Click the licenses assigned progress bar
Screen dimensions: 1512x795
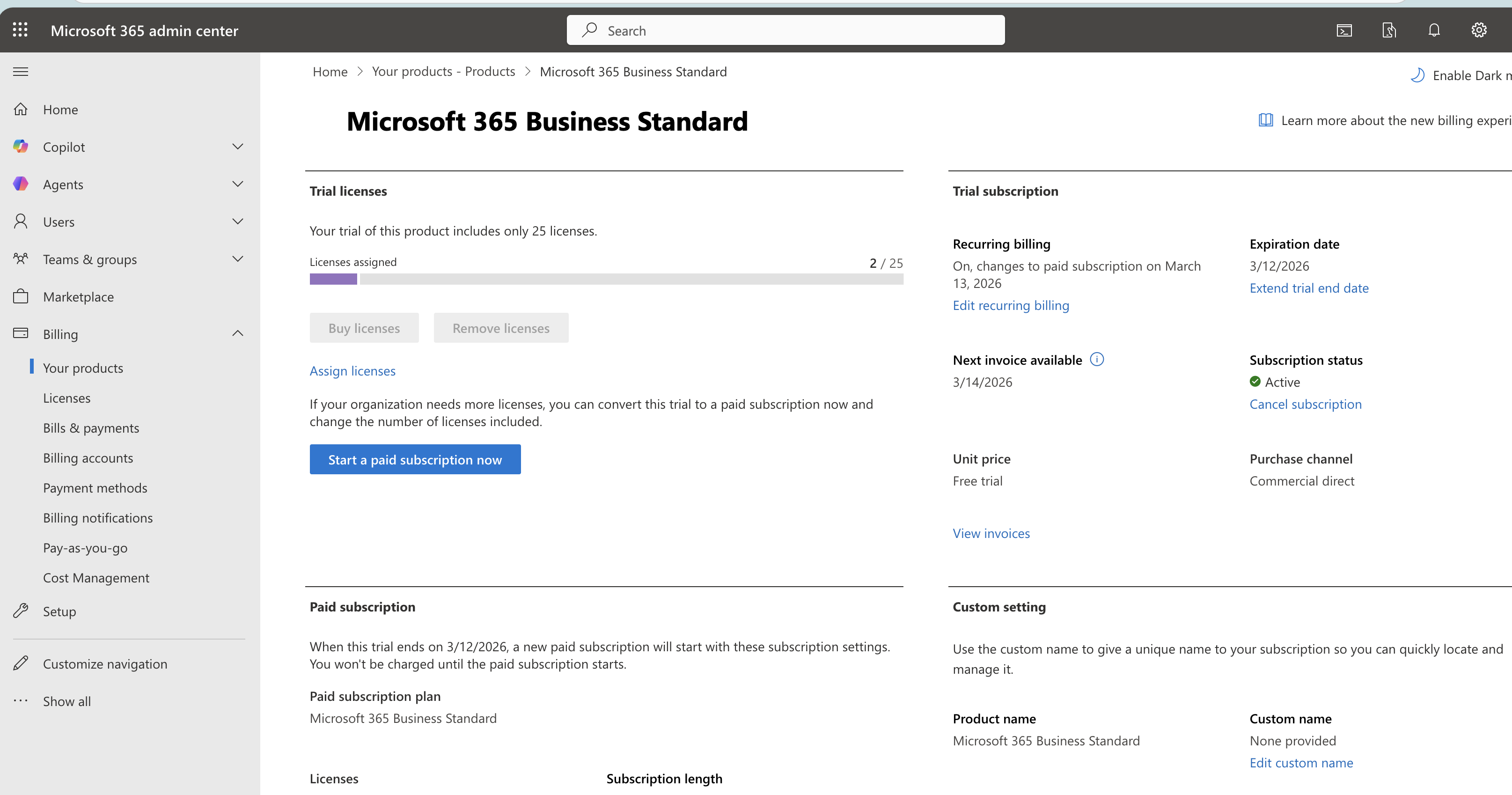click(x=606, y=279)
